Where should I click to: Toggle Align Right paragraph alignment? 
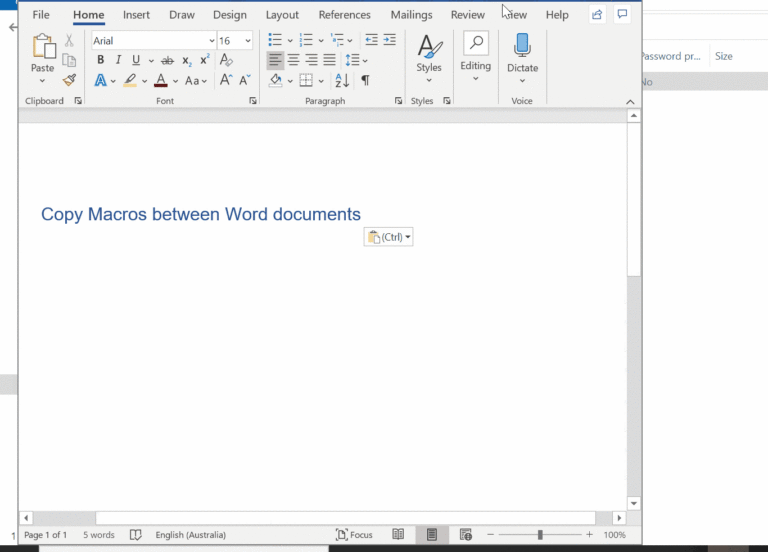click(312, 60)
